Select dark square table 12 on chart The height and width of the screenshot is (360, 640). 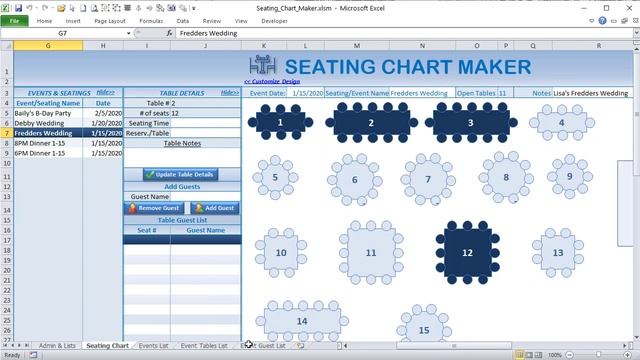[467, 253]
